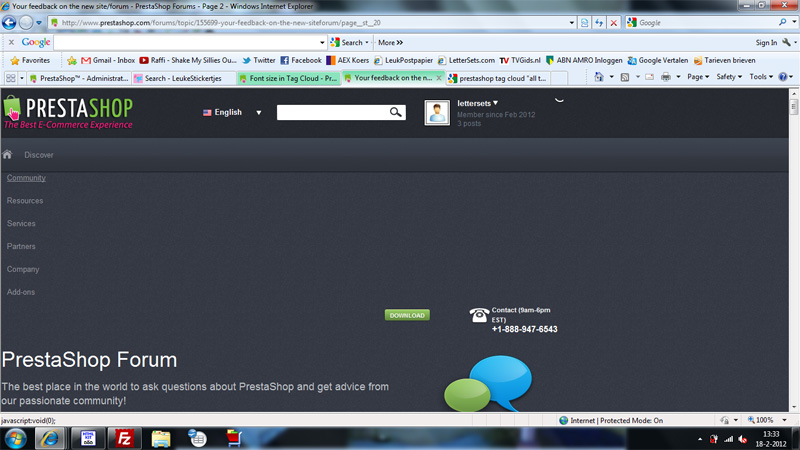Image resolution: width=800 pixels, height=450 pixels.
Task: Click the site search magnifier icon
Action: pos(395,112)
